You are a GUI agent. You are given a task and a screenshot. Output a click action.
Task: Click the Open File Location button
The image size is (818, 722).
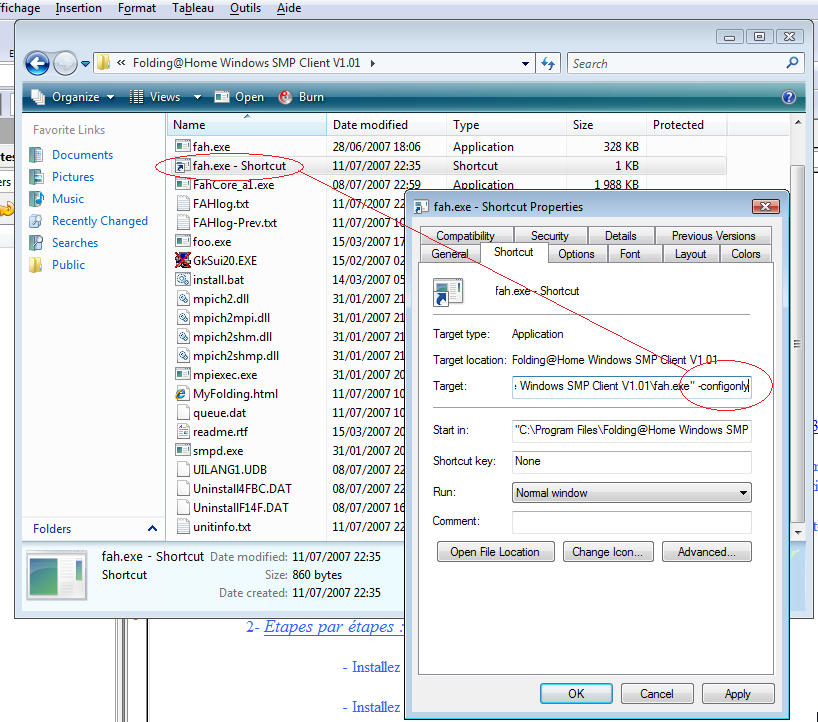(x=495, y=552)
